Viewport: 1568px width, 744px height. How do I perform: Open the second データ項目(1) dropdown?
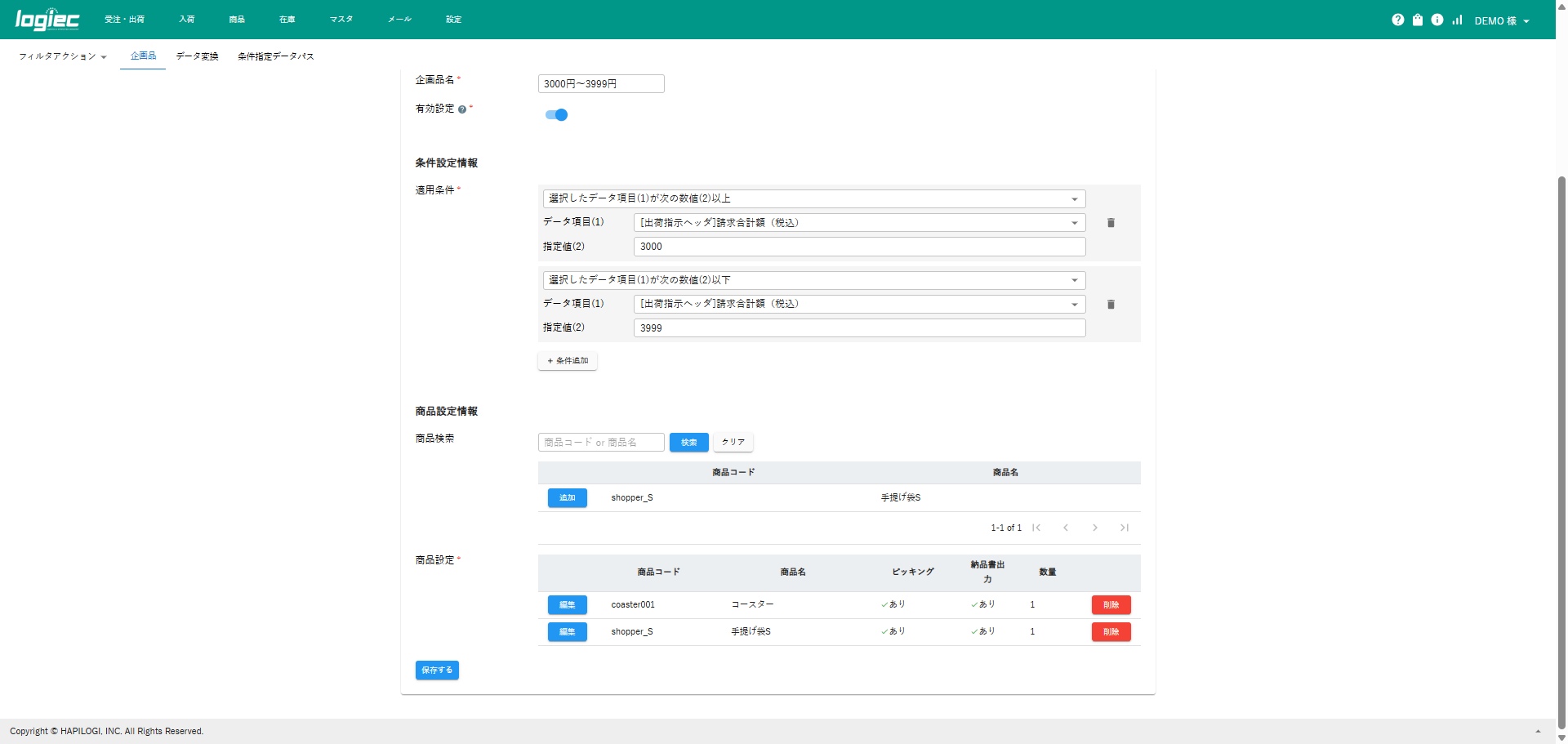coord(859,305)
